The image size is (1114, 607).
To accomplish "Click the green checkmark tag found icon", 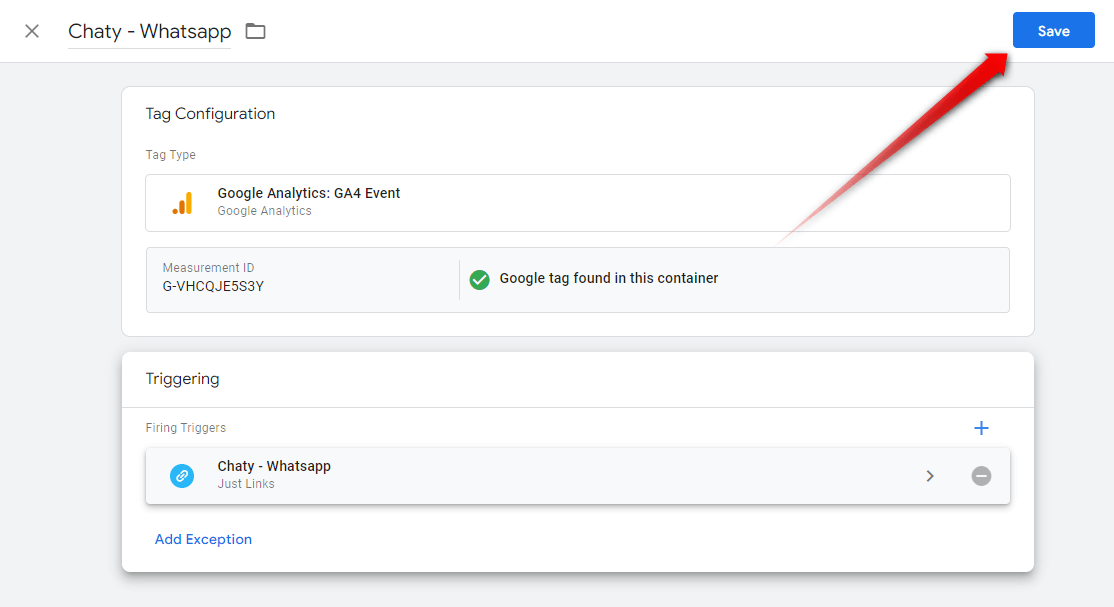I will point(480,279).
